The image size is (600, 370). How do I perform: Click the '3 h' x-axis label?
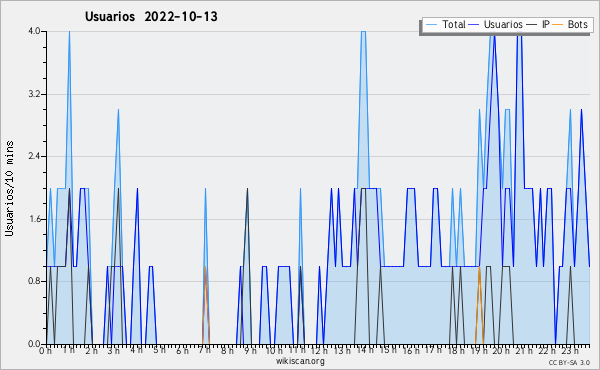pyautogui.click(x=113, y=350)
